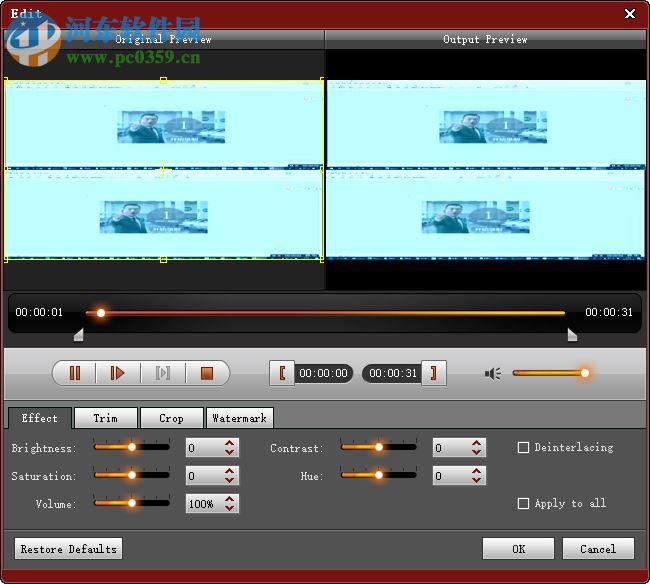Enable the Deinterlacing checkbox
The width and height of the screenshot is (650, 584).
coord(523,448)
